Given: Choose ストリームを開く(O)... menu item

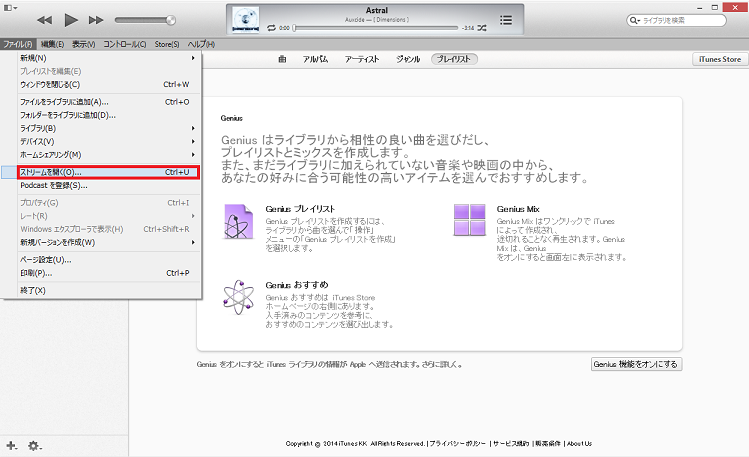Looking at the screenshot, I should click(x=108, y=172).
